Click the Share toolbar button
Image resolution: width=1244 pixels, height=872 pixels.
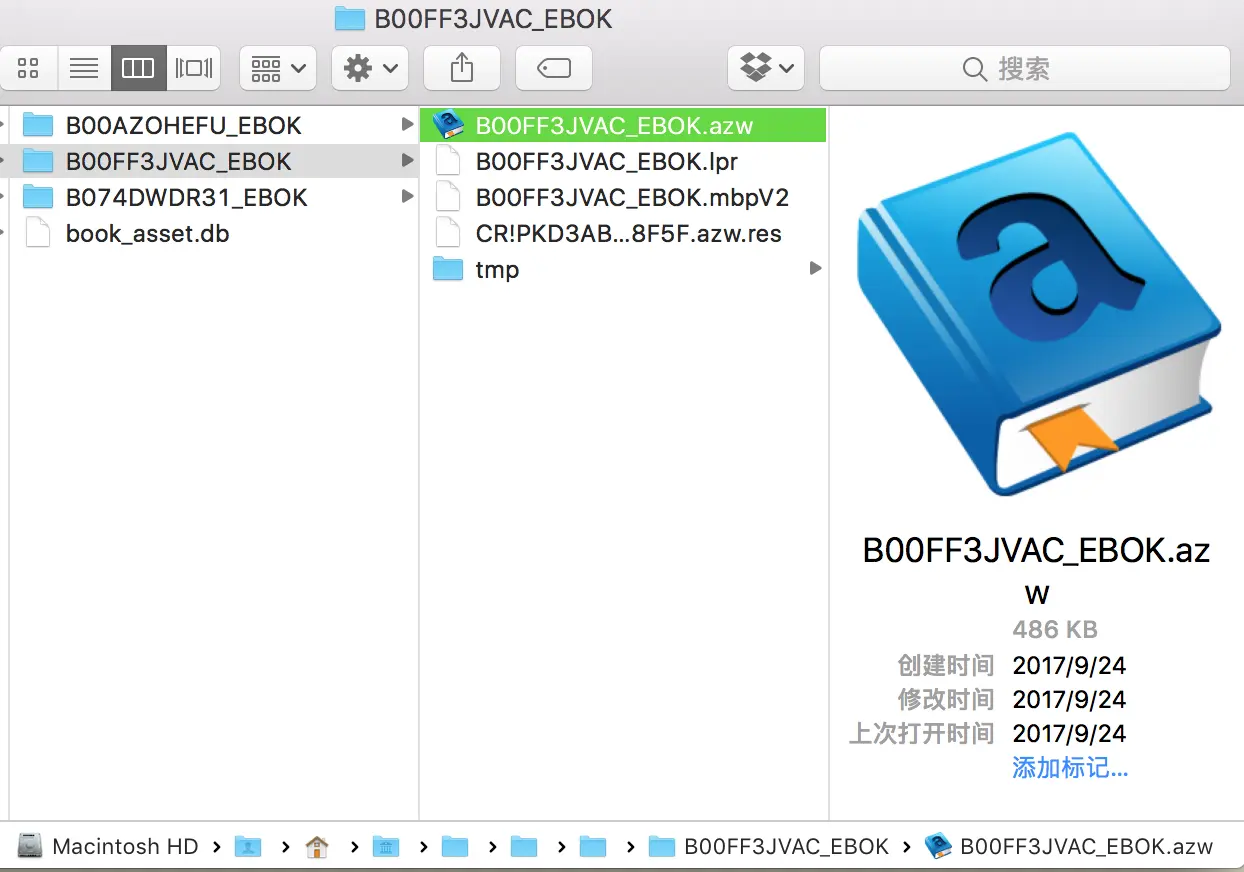click(x=461, y=68)
